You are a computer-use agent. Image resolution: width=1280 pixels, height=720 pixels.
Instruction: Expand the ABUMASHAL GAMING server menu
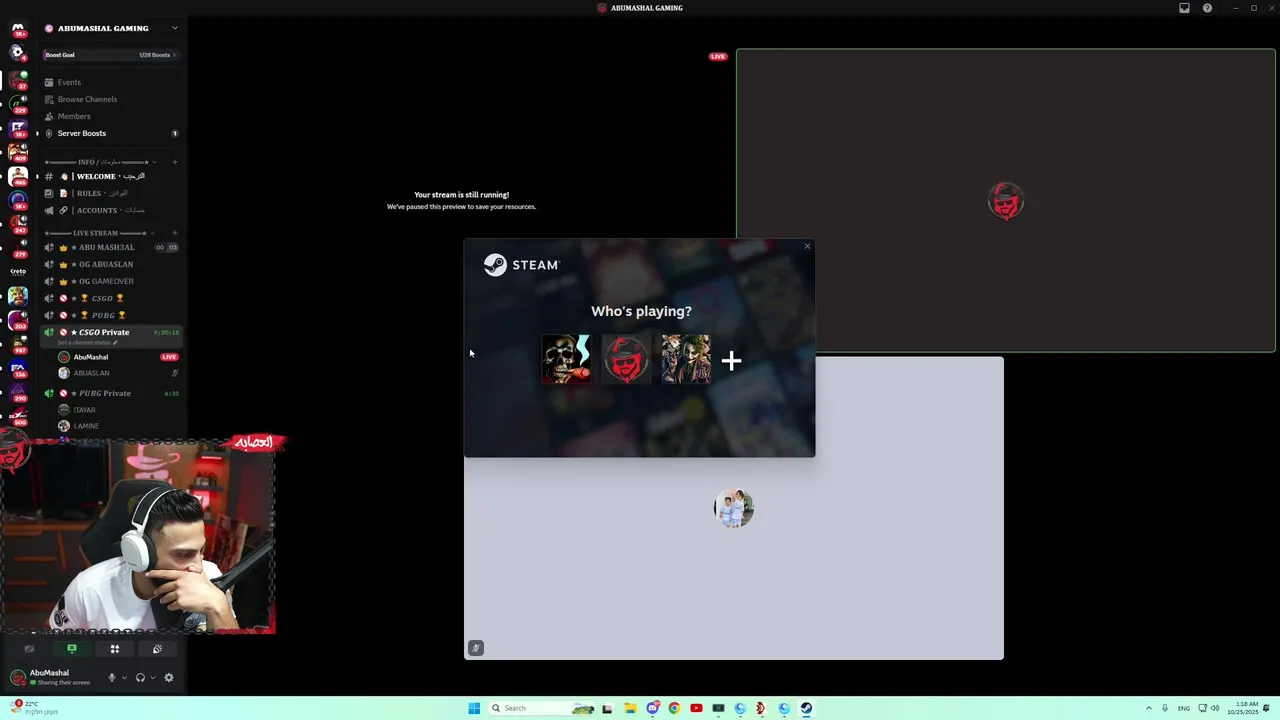click(174, 28)
